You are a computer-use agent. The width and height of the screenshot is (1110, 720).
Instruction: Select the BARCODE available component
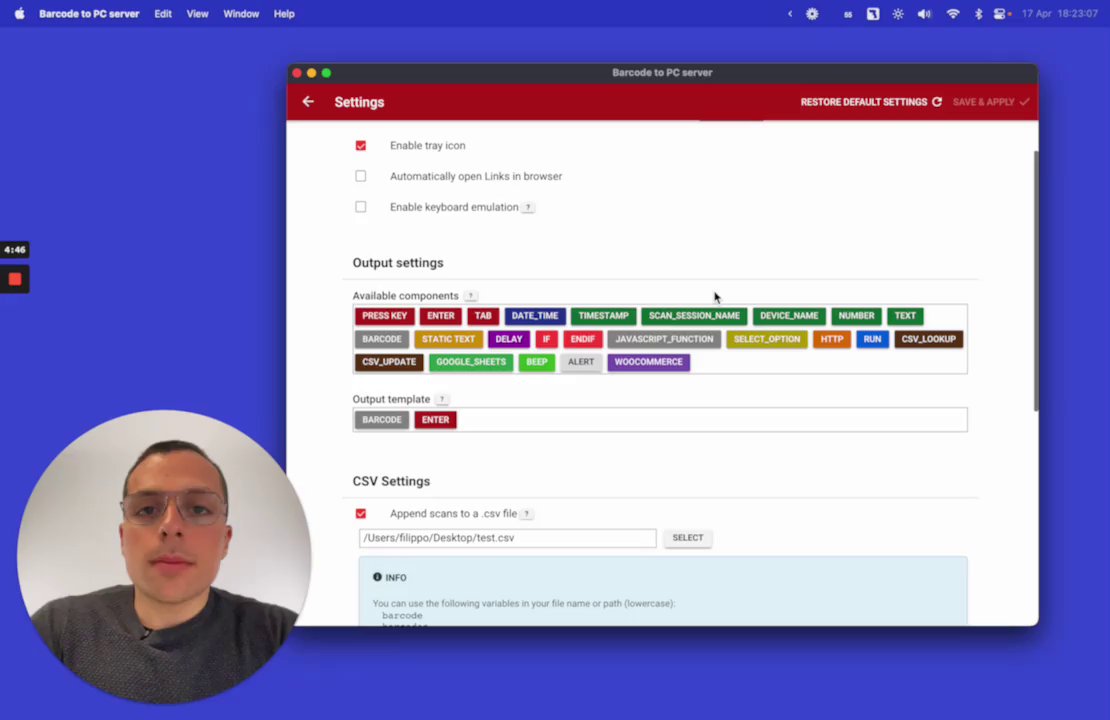click(x=382, y=339)
